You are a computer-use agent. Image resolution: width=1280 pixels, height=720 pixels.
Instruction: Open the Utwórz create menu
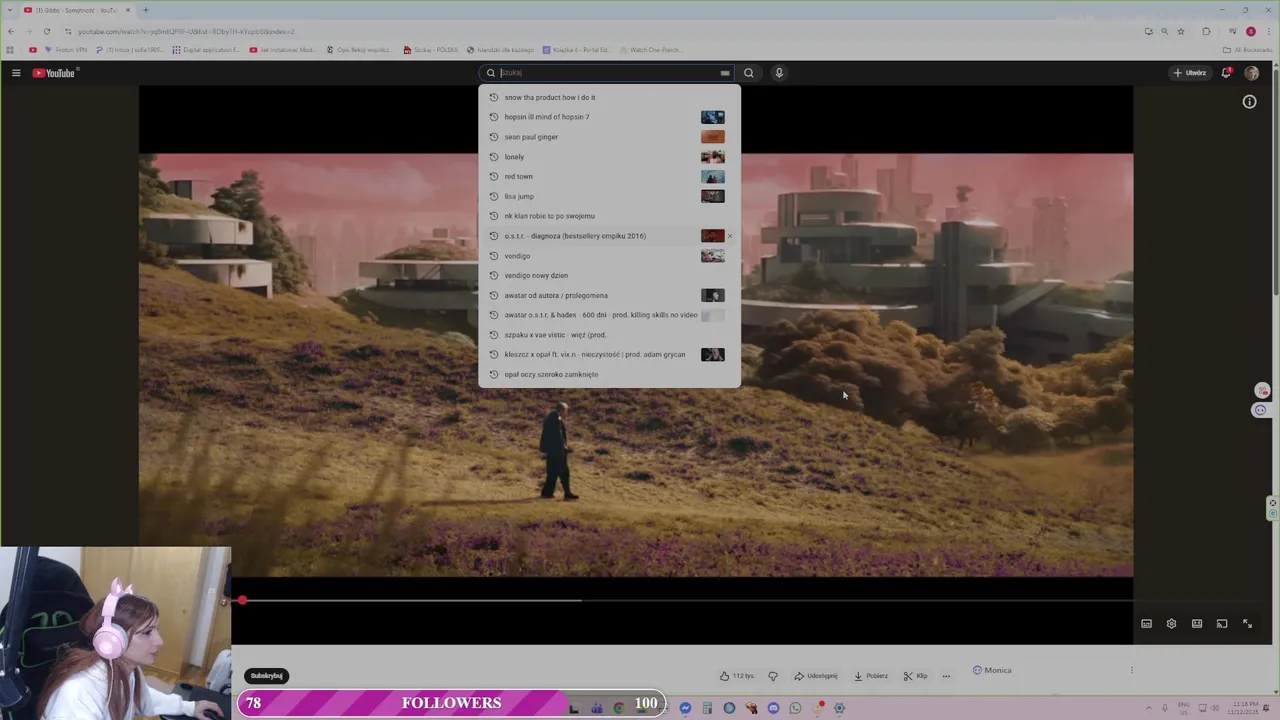click(x=1190, y=73)
